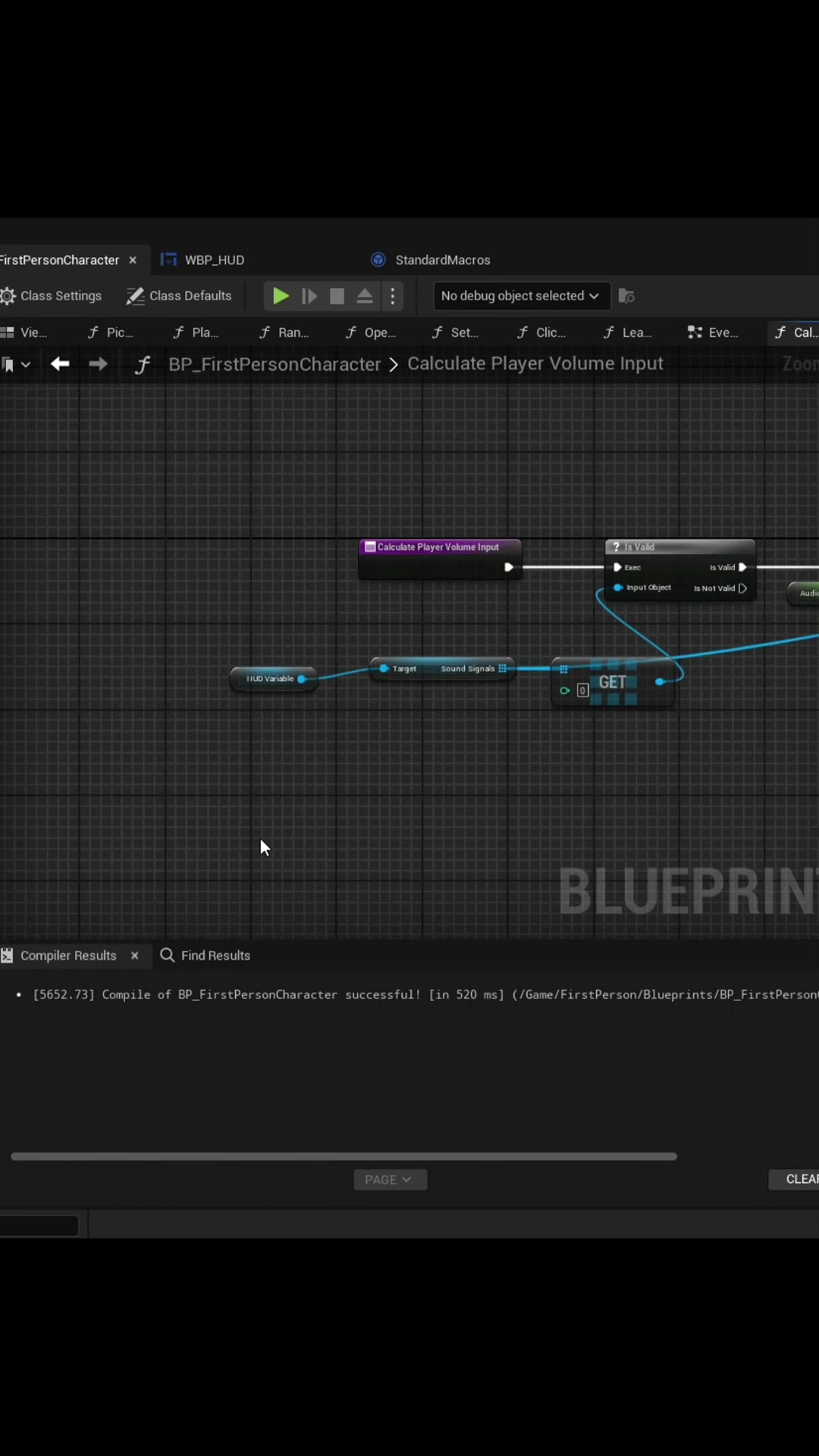Select the Calculate Player Volume Input node
Image resolution: width=819 pixels, height=1456 pixels.
point(440,547)
